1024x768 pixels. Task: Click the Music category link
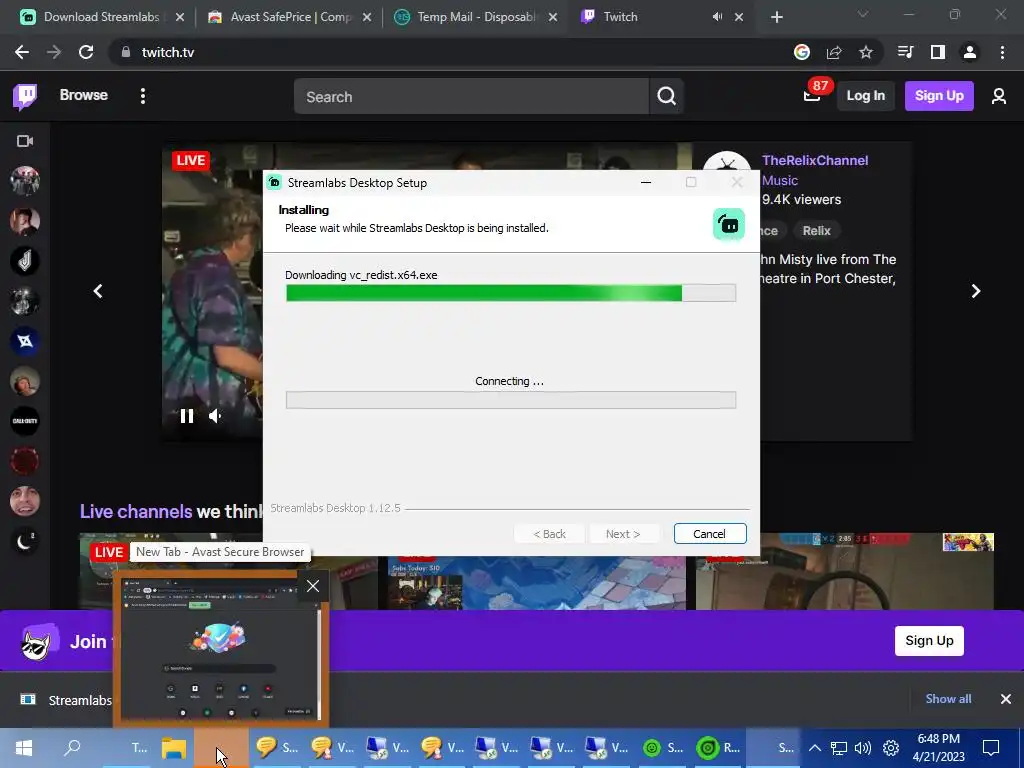coord(780,181)
